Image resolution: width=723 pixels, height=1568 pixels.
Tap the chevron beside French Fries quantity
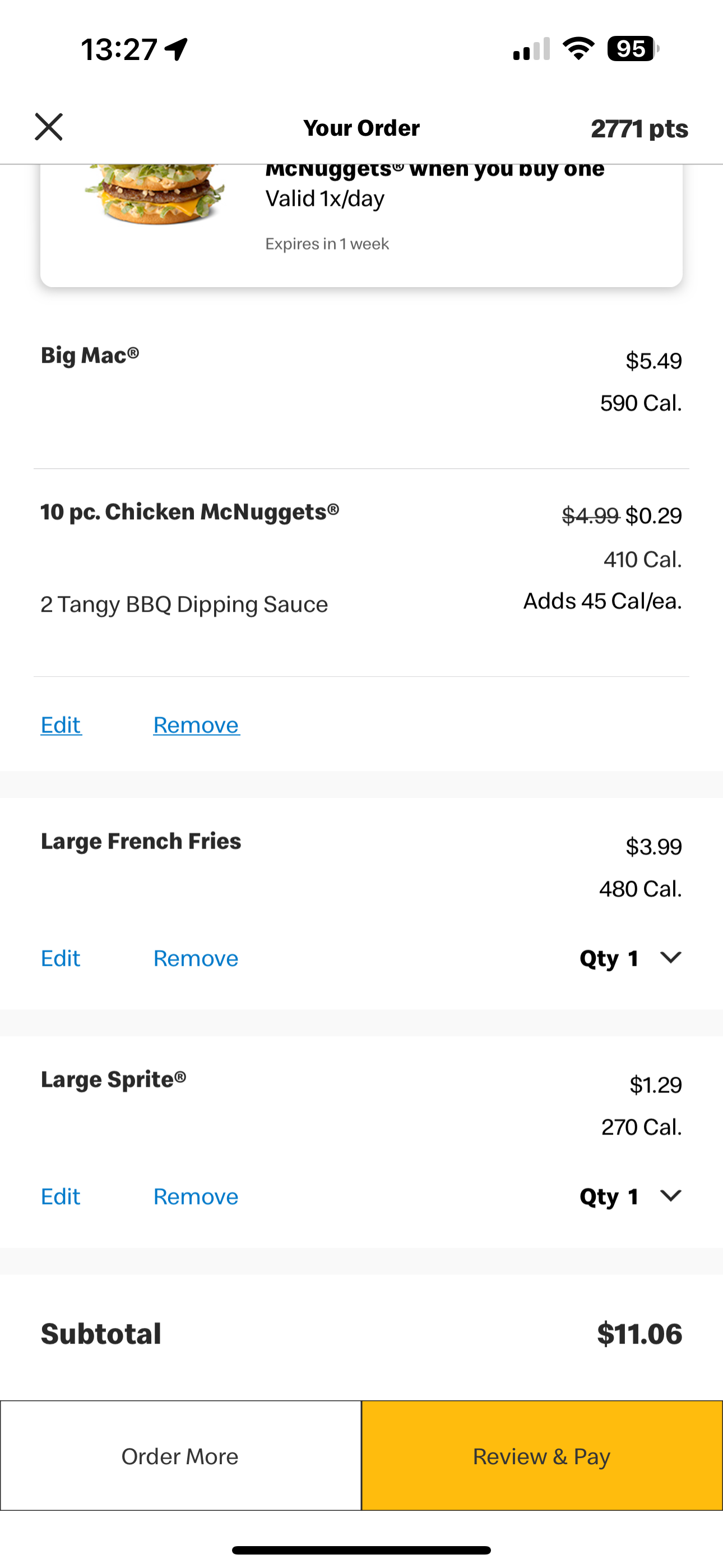[x=671, y=957]
